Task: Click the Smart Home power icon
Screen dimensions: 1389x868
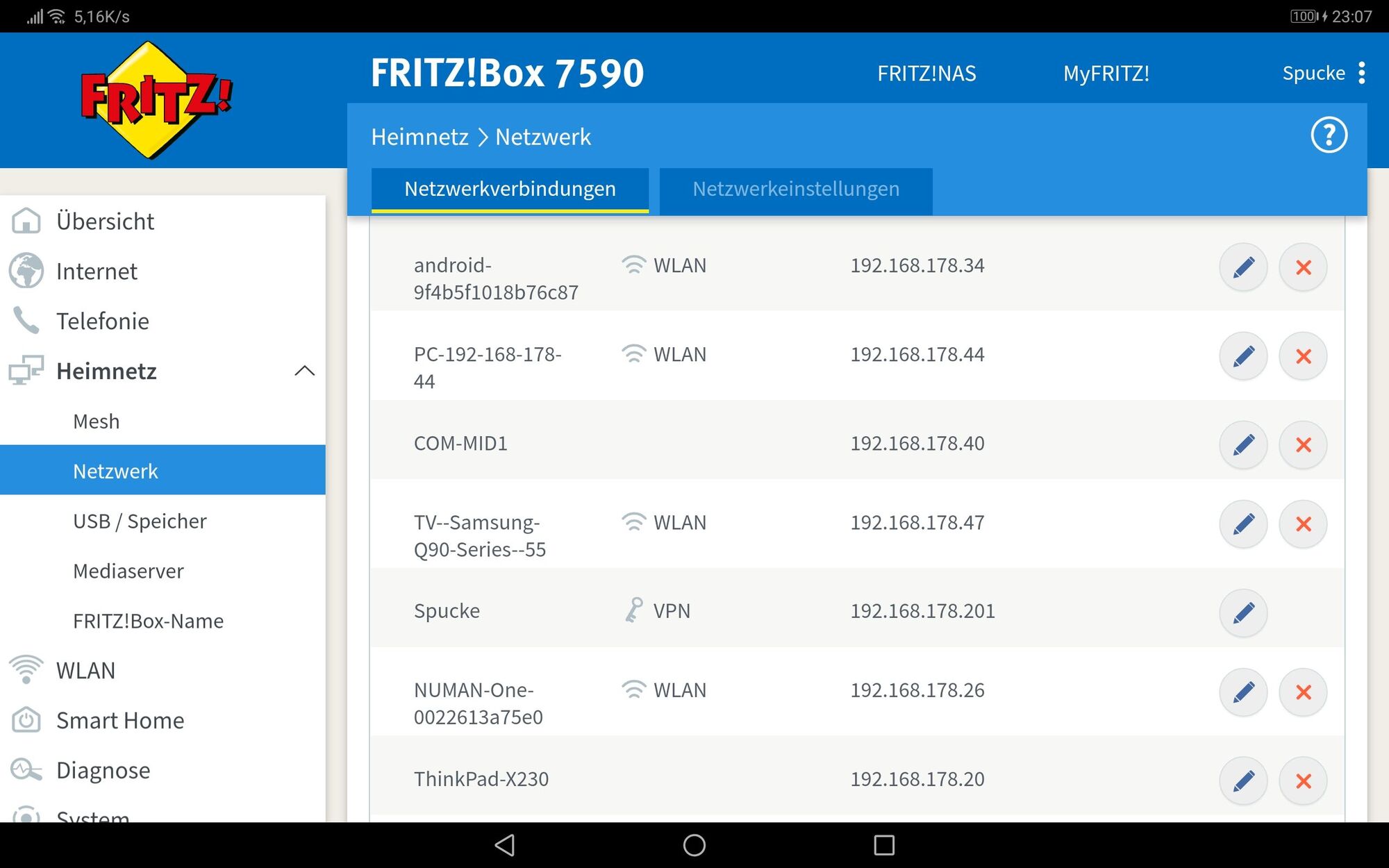Action: [26, 720]
